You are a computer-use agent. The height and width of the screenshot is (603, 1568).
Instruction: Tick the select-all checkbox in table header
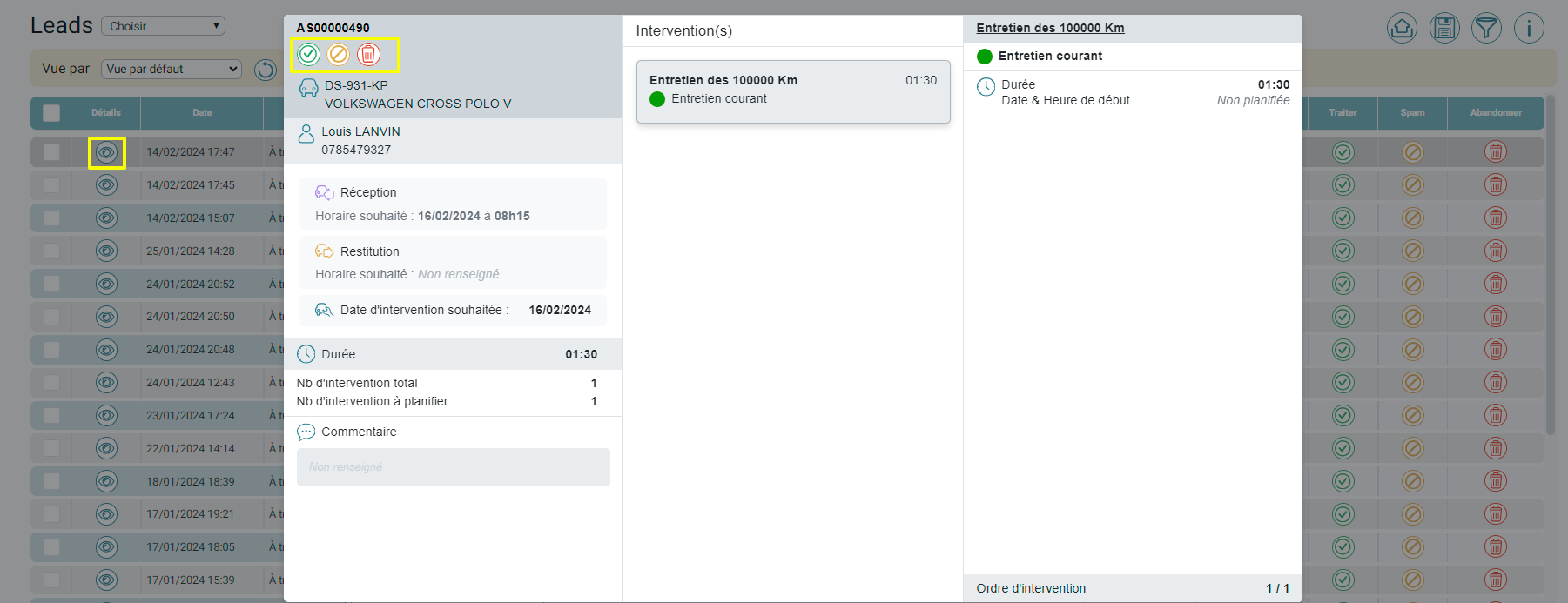51,113
